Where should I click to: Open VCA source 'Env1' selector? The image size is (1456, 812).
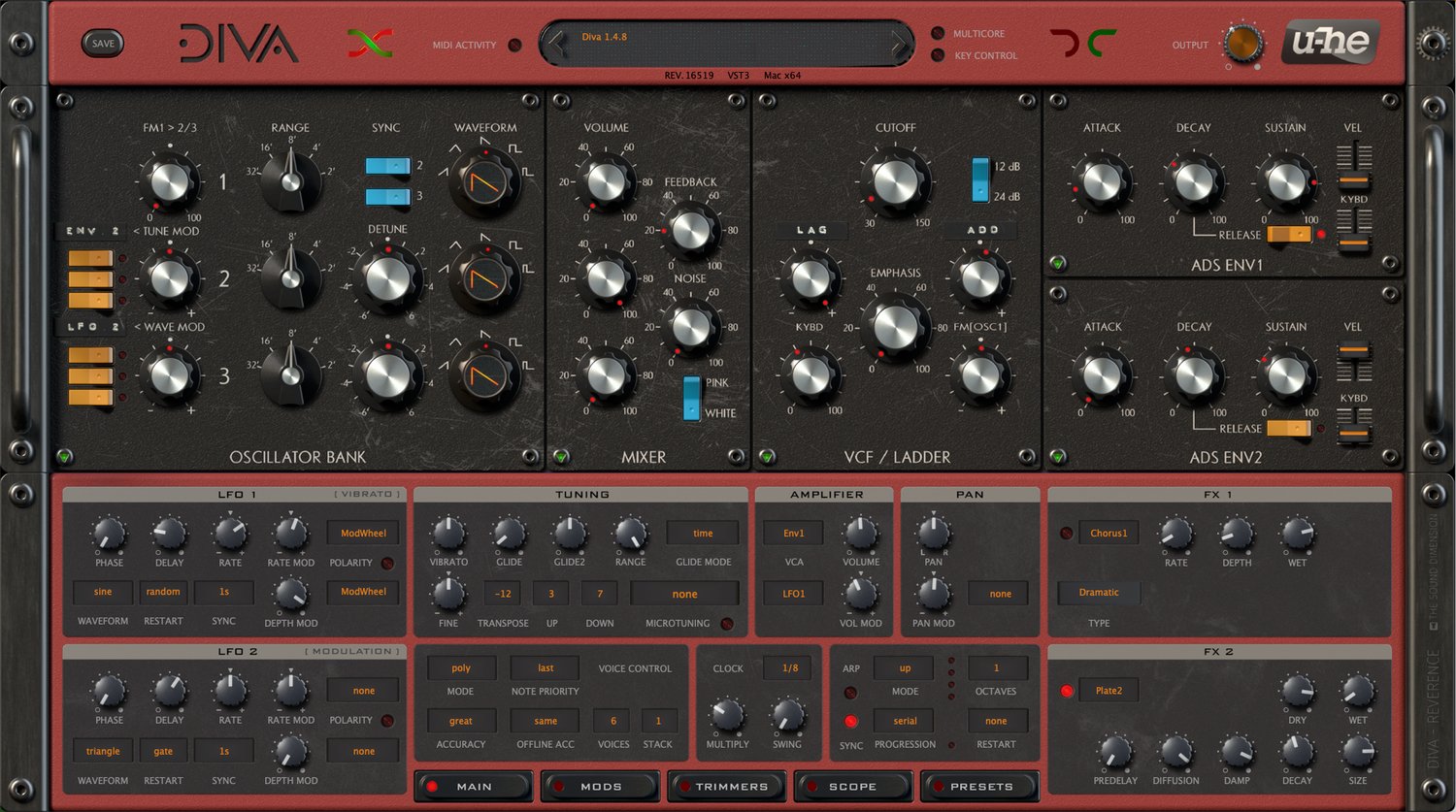pyautogui.click(x=794, y=533)
